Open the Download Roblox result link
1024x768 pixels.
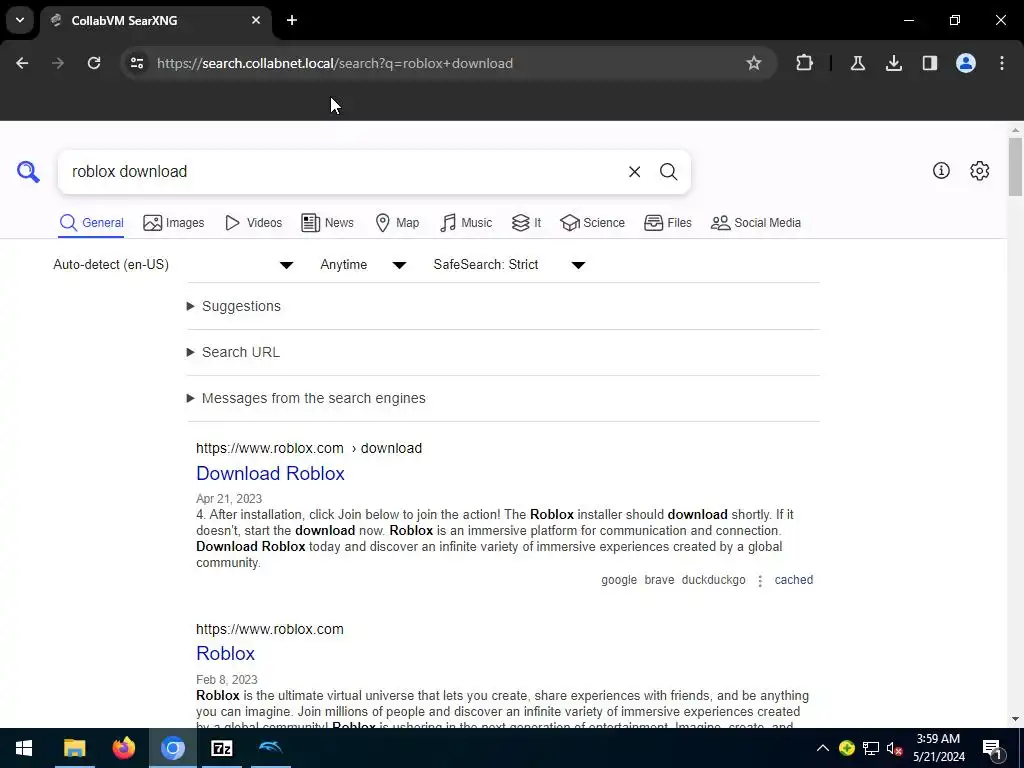(270, 473)
